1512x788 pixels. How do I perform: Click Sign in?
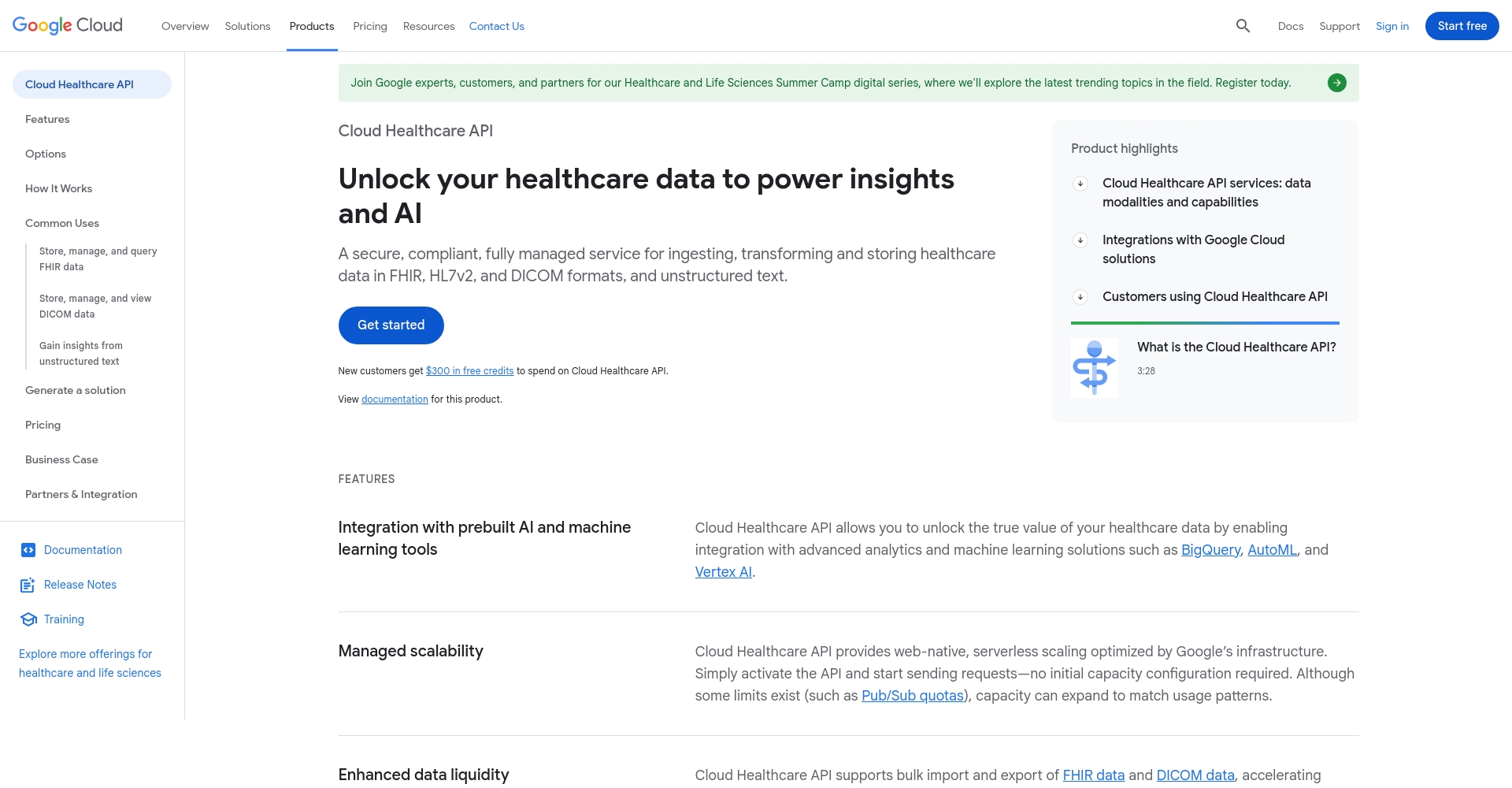(1392, 26)
